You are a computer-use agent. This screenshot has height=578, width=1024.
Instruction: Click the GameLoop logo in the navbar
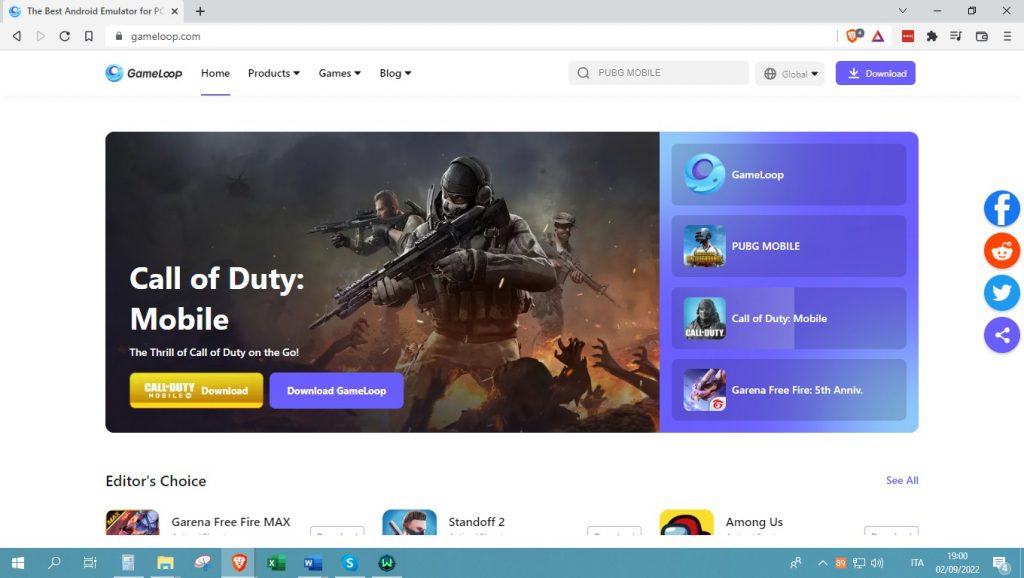click(x=144, y=73)
